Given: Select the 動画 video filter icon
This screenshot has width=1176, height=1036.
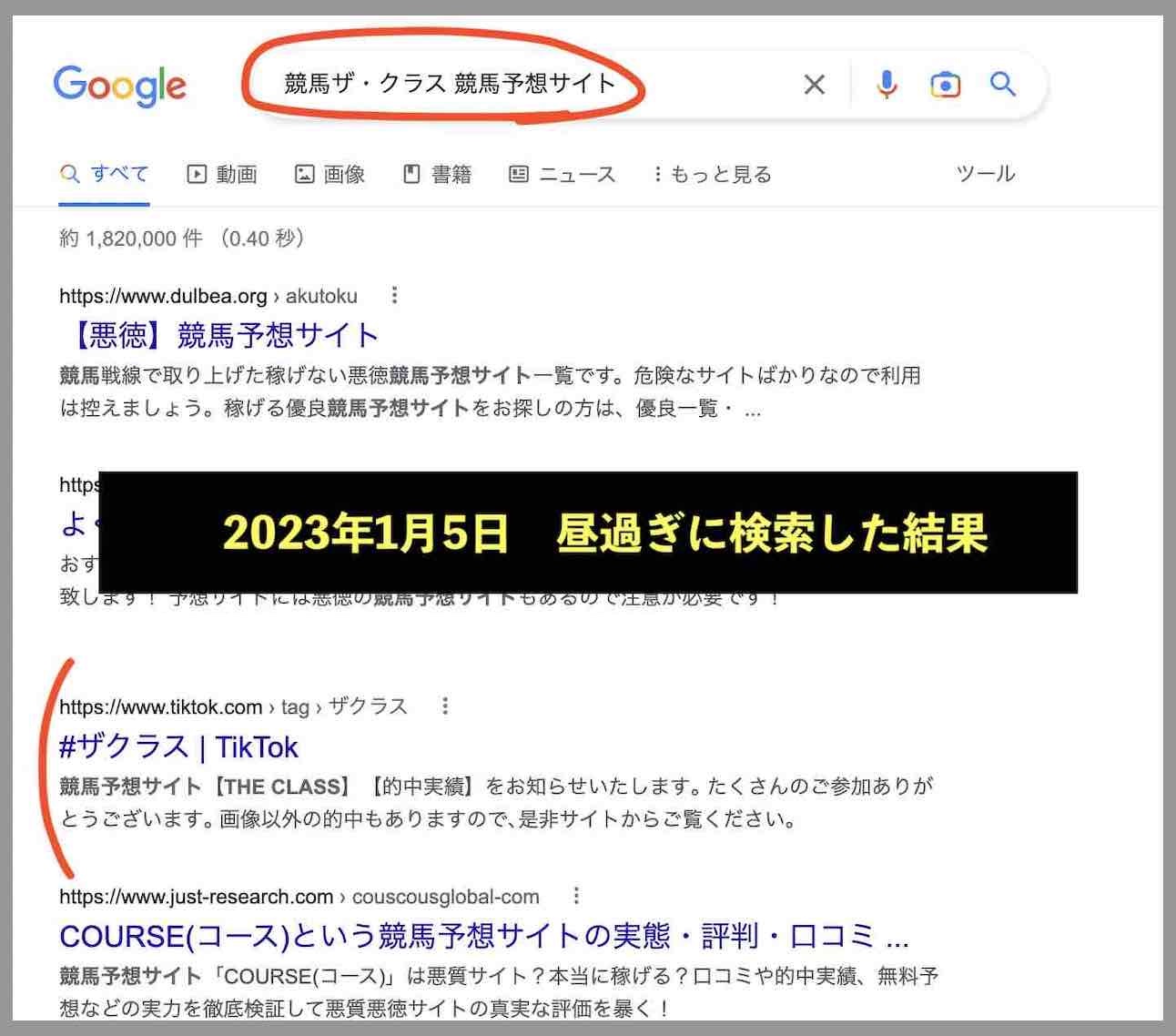Looking at the screenshot, I should click(x=198, y=173).
